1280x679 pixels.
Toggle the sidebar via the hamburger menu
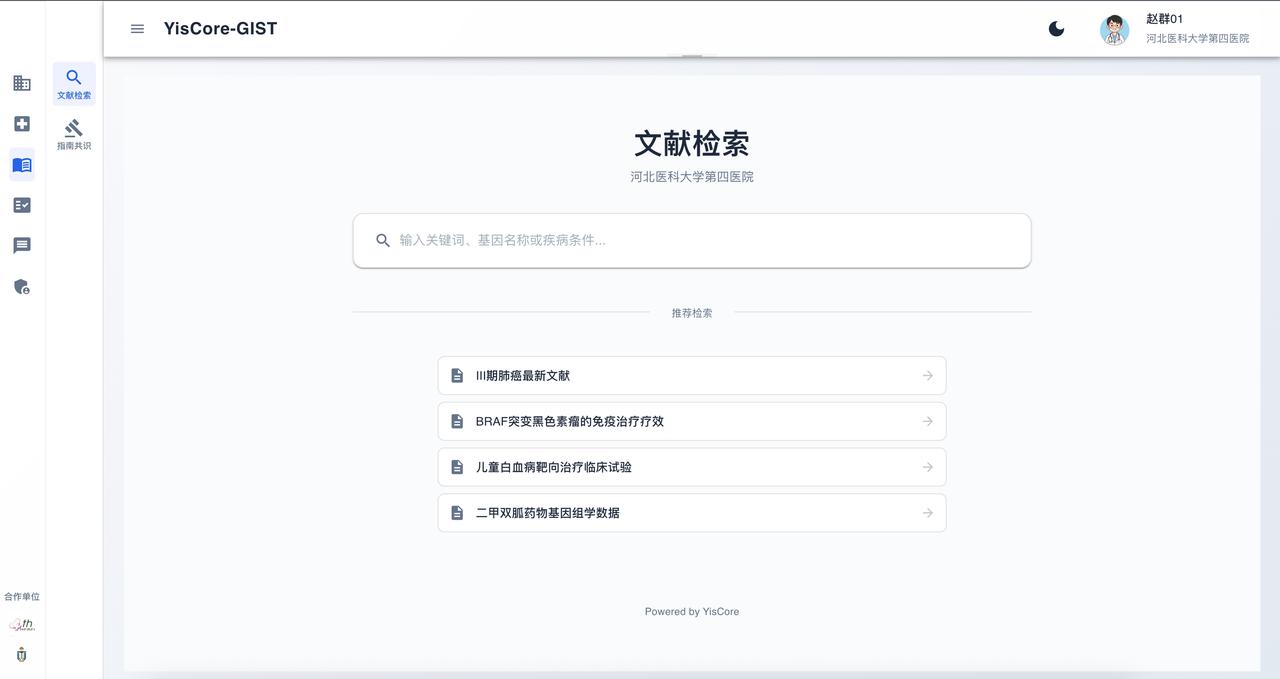click(137, 29)
